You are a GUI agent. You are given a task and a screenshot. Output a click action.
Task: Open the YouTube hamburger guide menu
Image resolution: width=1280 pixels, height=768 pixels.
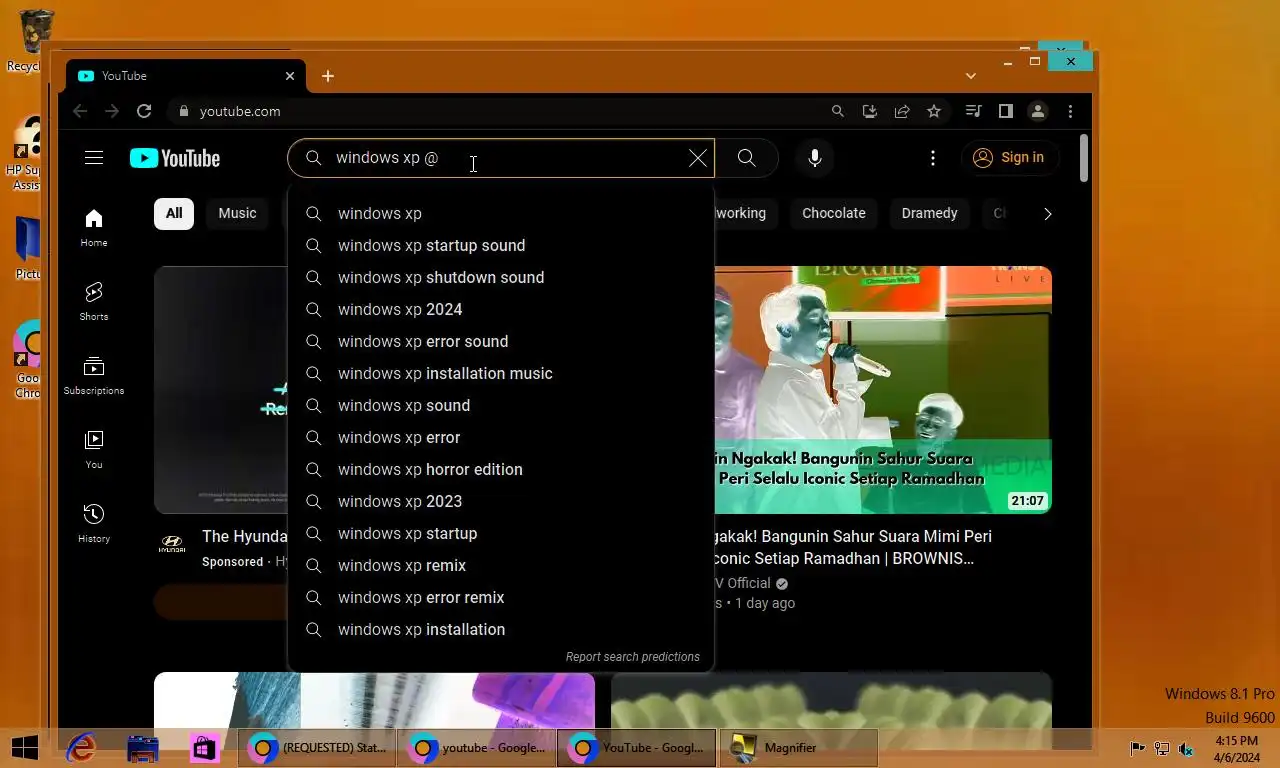coord(94,157)
